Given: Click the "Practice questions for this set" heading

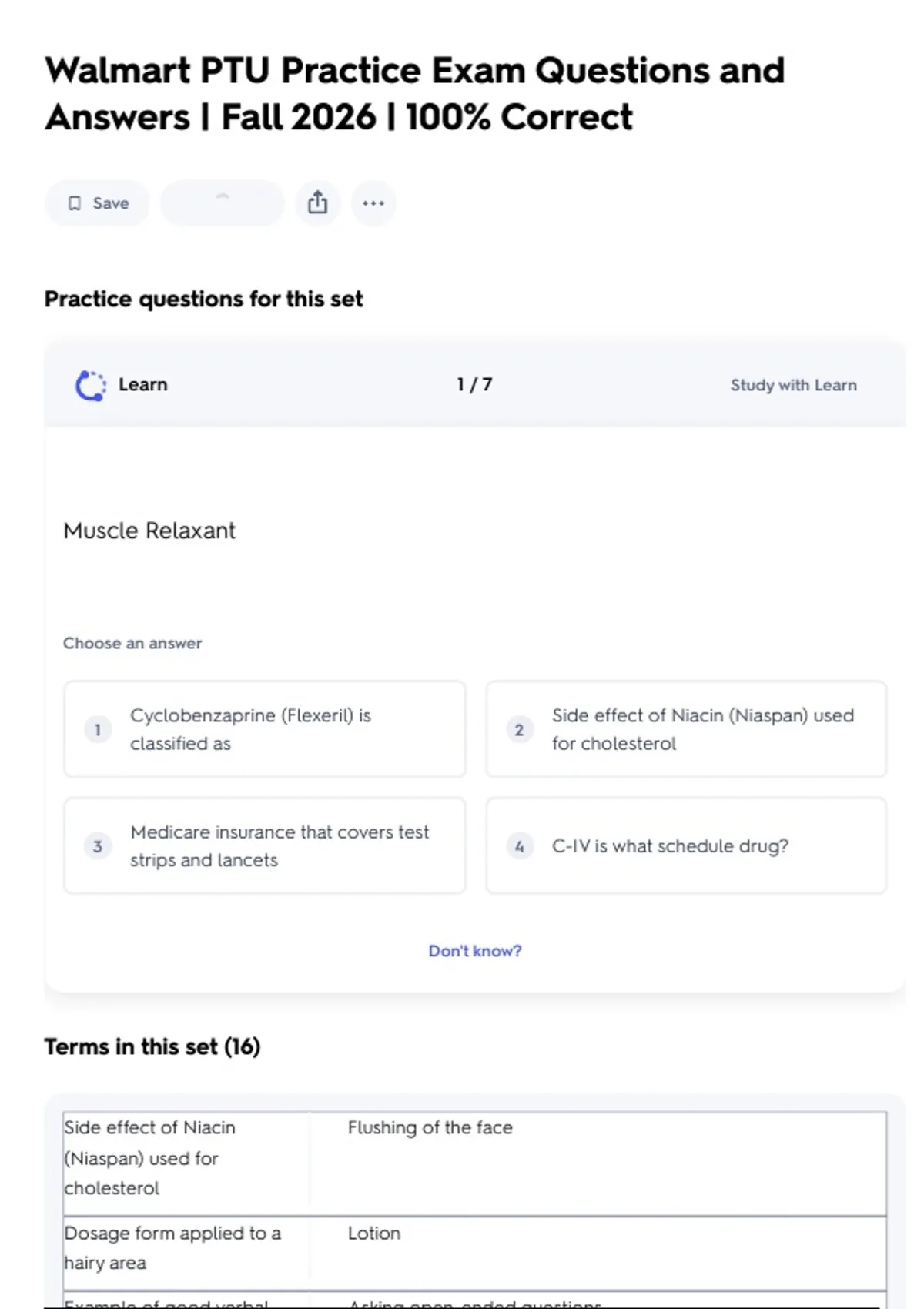Looking at the screenshot, I should (x=203, y=299).
